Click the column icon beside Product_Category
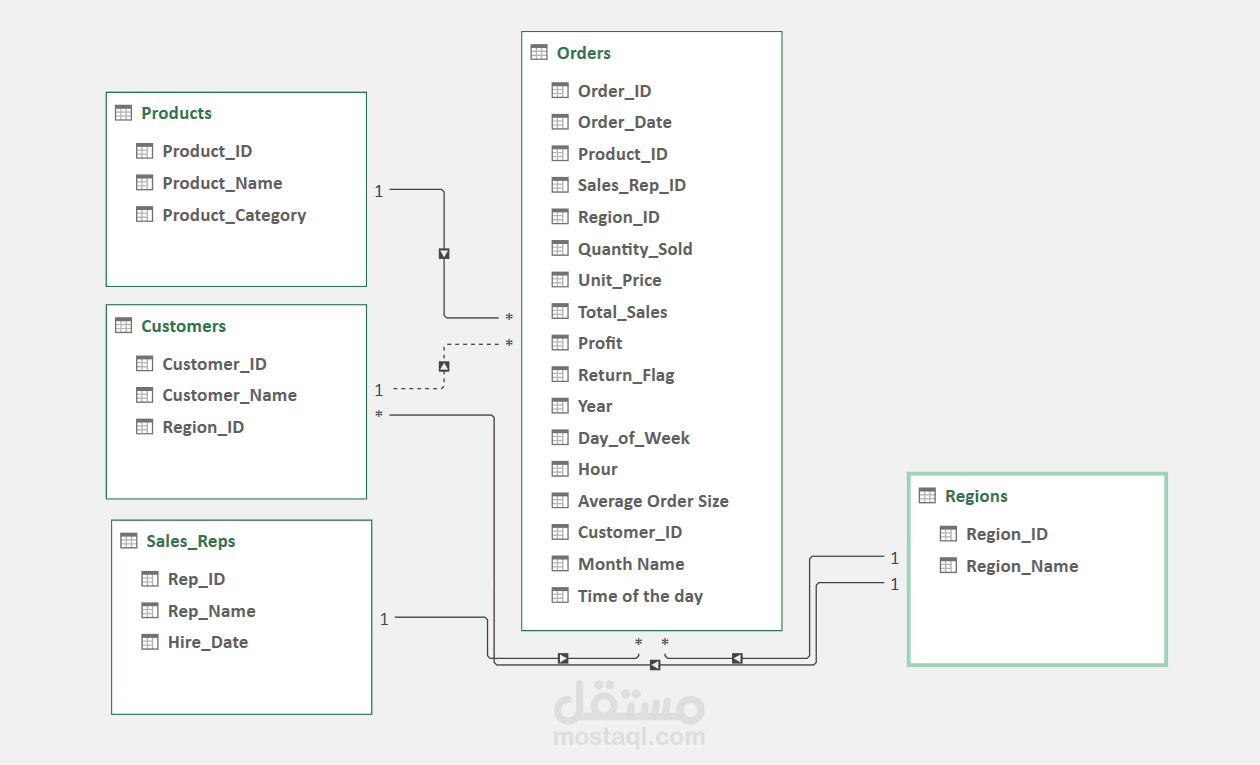Screen dimensions: 1260x765 [x=145, y=215]
